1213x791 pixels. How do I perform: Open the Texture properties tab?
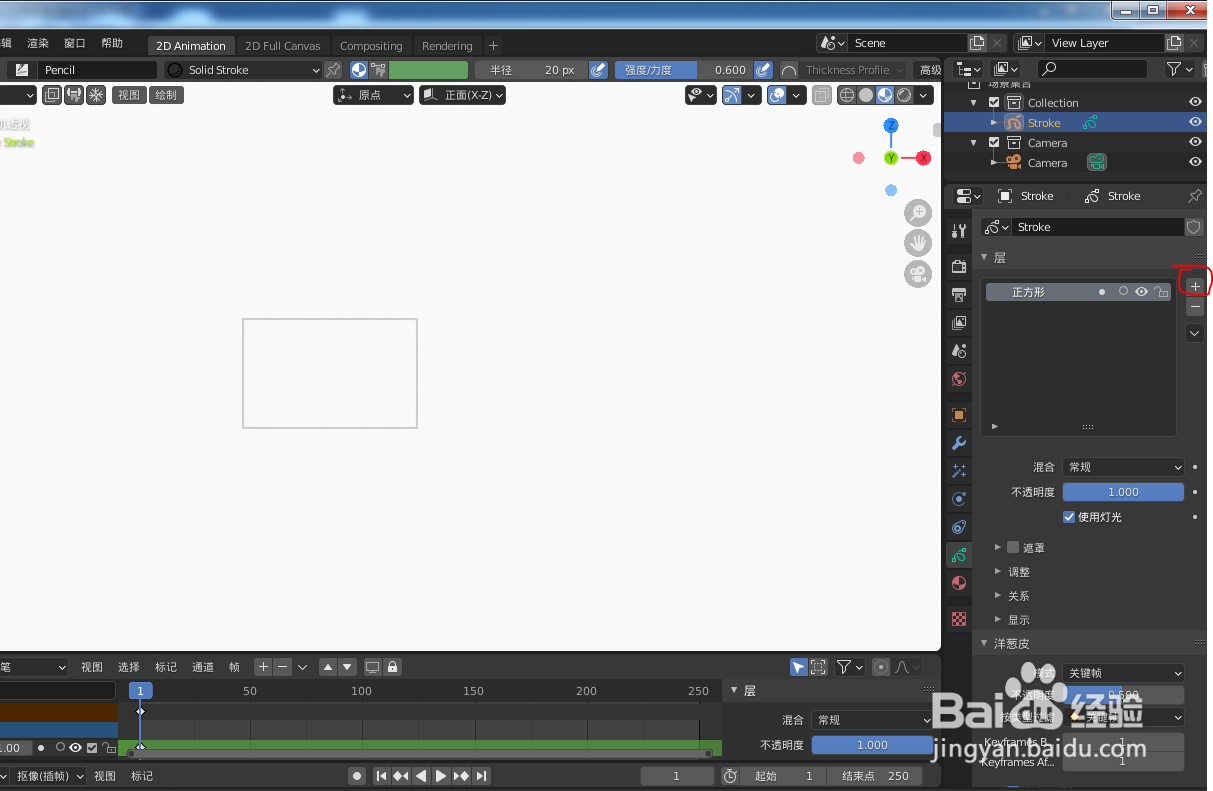tap(959, 619)
